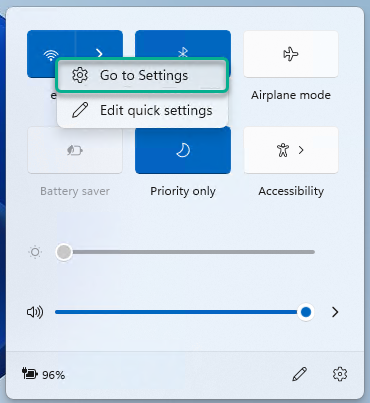Click the volume slider handle
370x403 pixels.
click(x=306, y=312)
